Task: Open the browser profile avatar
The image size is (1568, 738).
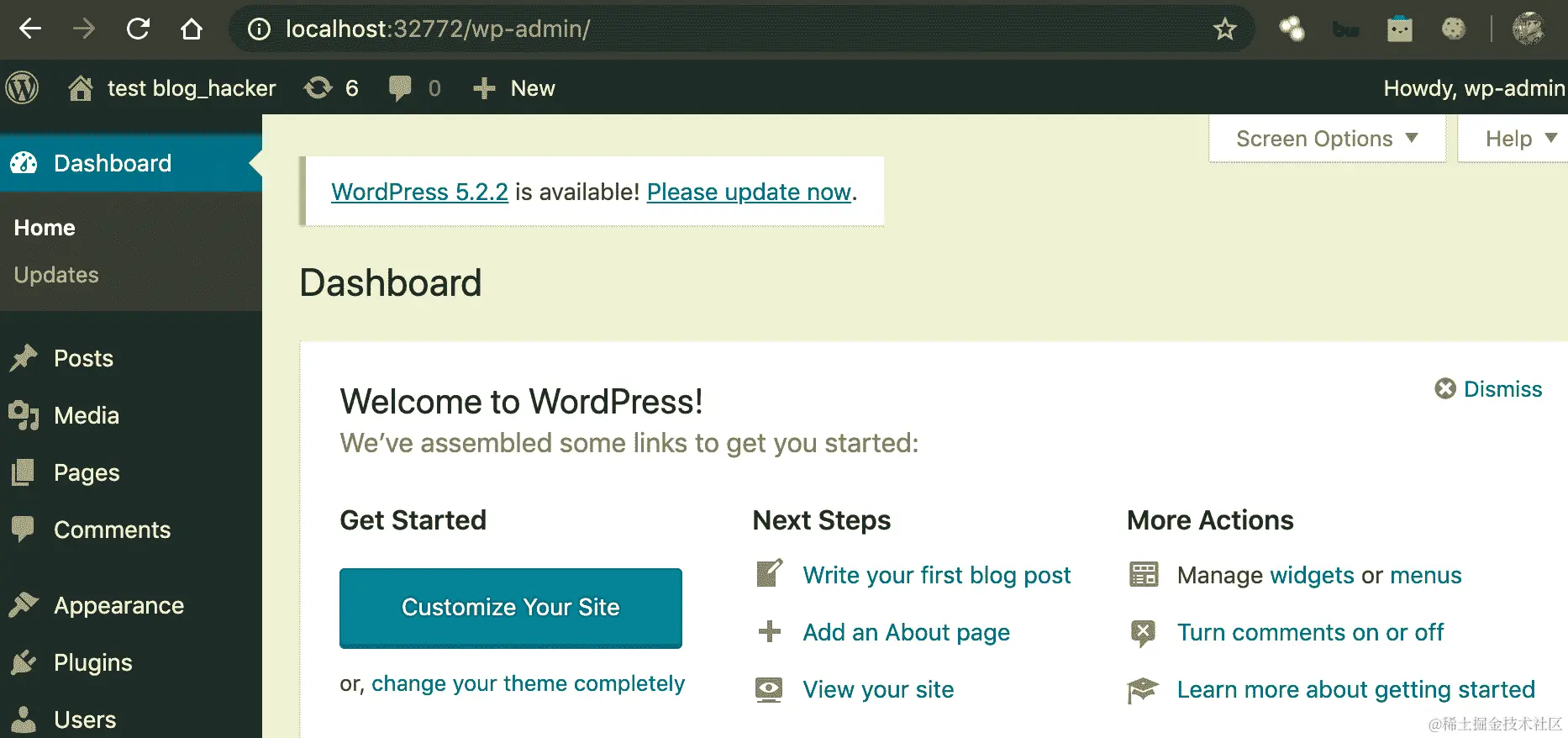Action: click(1528, 29)
